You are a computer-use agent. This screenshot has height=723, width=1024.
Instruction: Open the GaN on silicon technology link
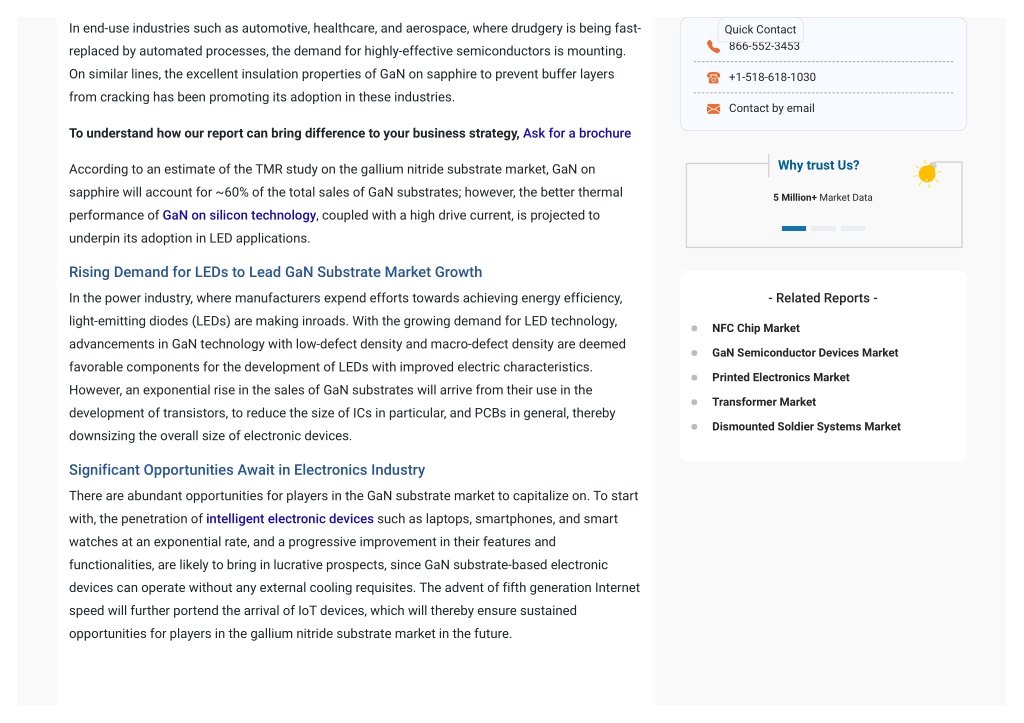(239, 216)
